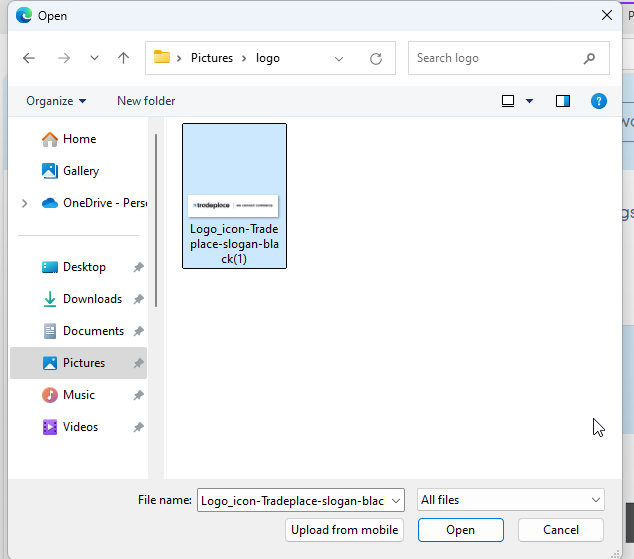
Task: Click the Cancel button
Action: pos(561,529)
